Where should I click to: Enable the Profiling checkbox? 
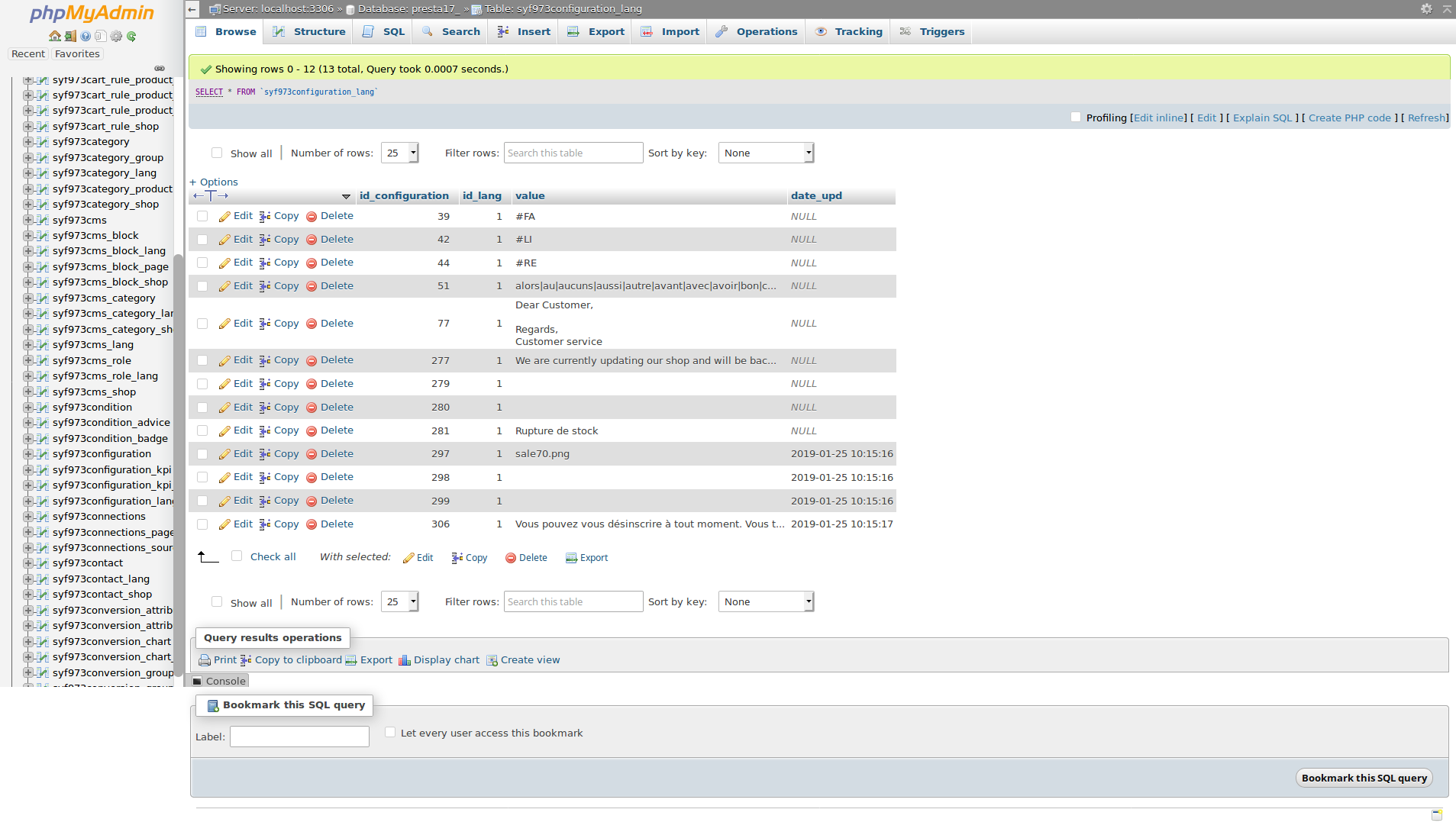[1076, 117]
